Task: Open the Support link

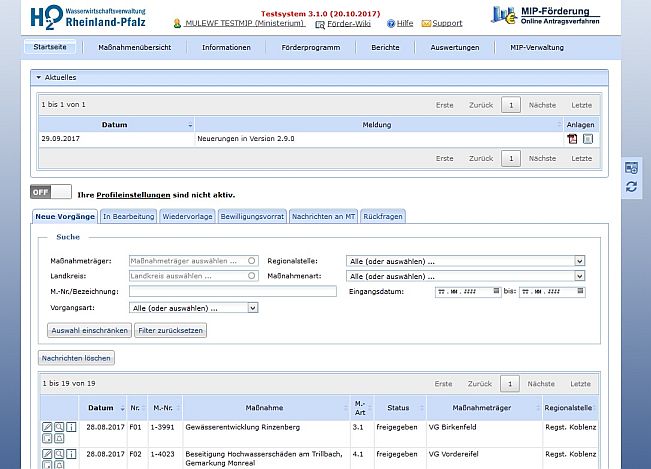Action: tap(447, 23)
